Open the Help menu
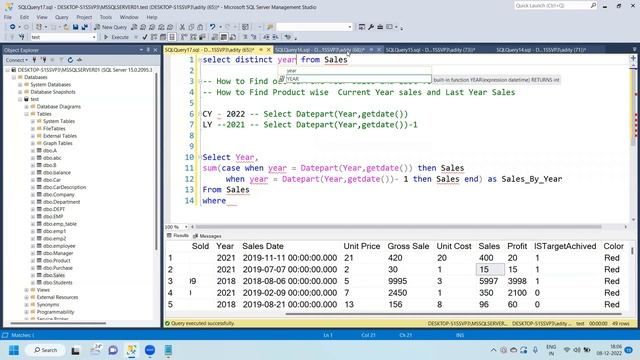This screenshot has width=640, height=360. pyautogui.click(x=152, y=17)
